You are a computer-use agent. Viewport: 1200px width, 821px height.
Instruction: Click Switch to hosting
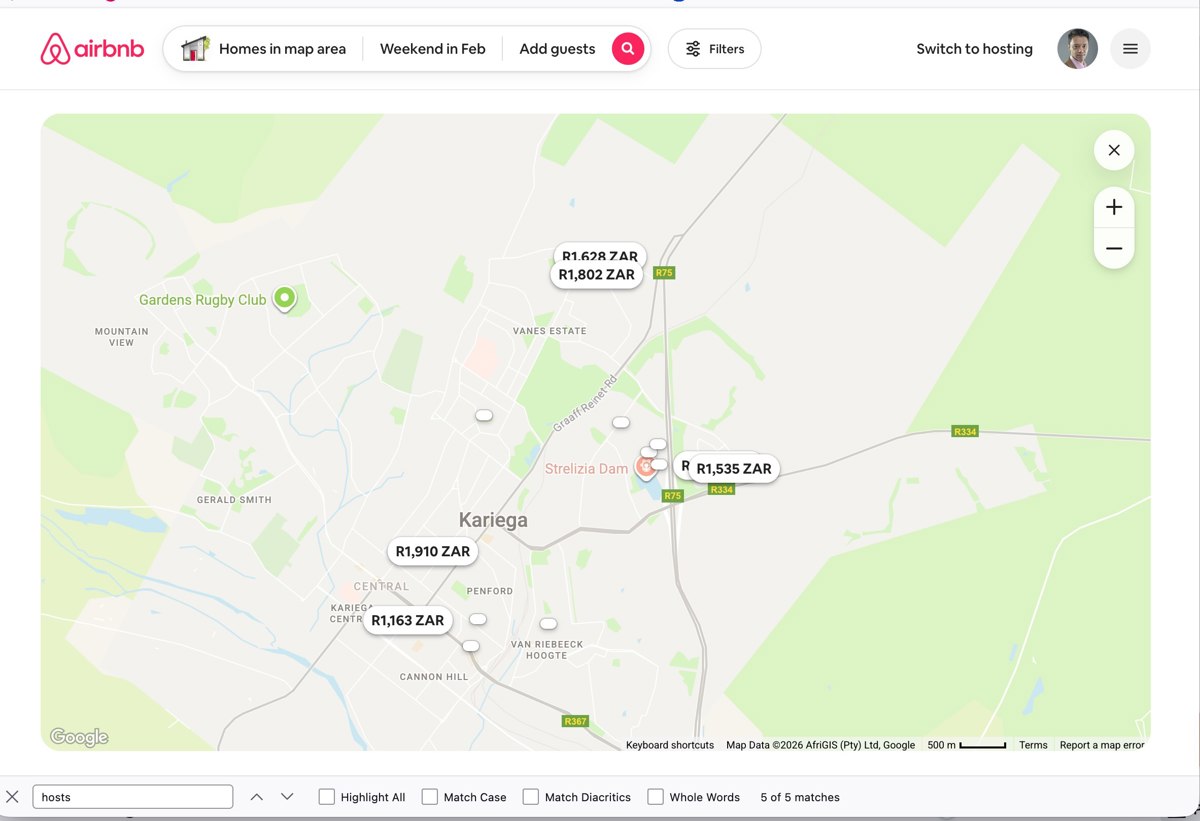[974, 49]
